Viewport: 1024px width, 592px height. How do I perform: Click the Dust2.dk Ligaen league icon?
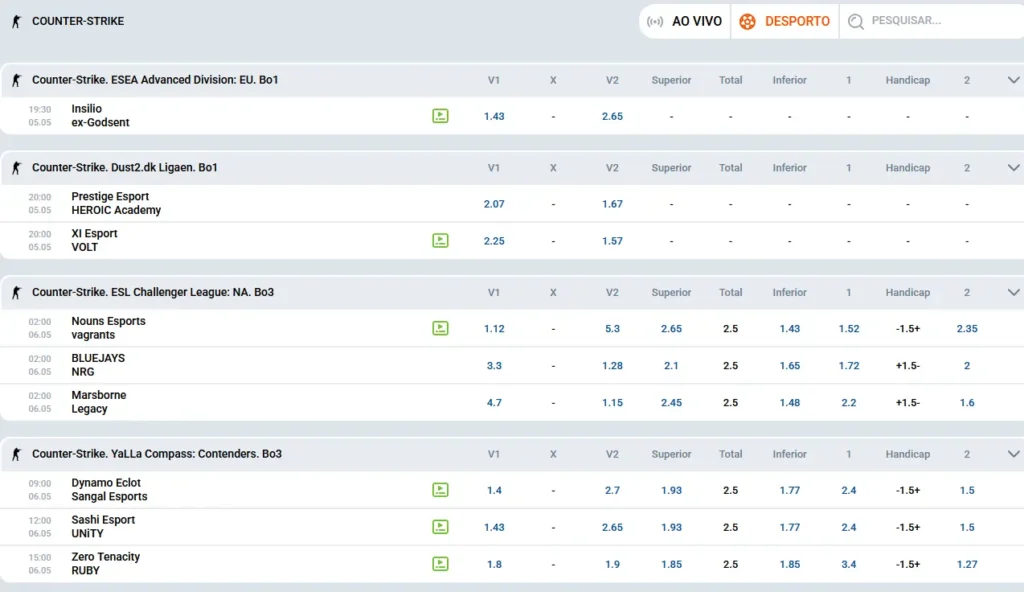16,168
